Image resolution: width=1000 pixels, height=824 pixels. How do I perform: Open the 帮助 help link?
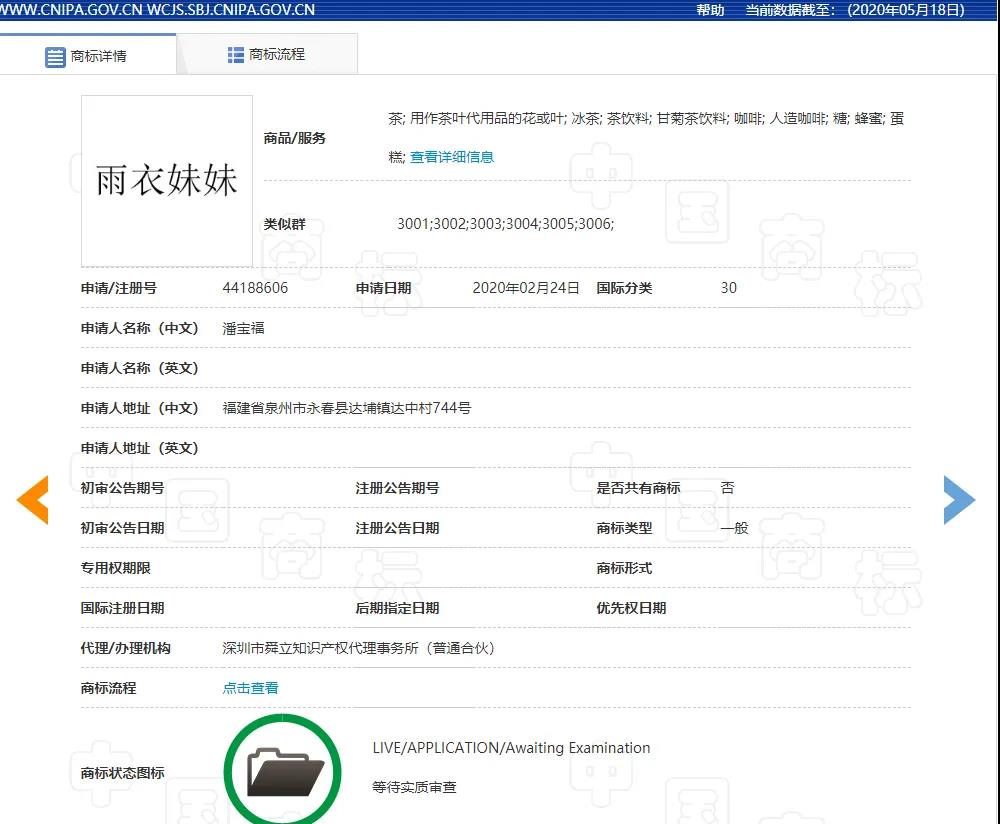click(x=710, y=10)
